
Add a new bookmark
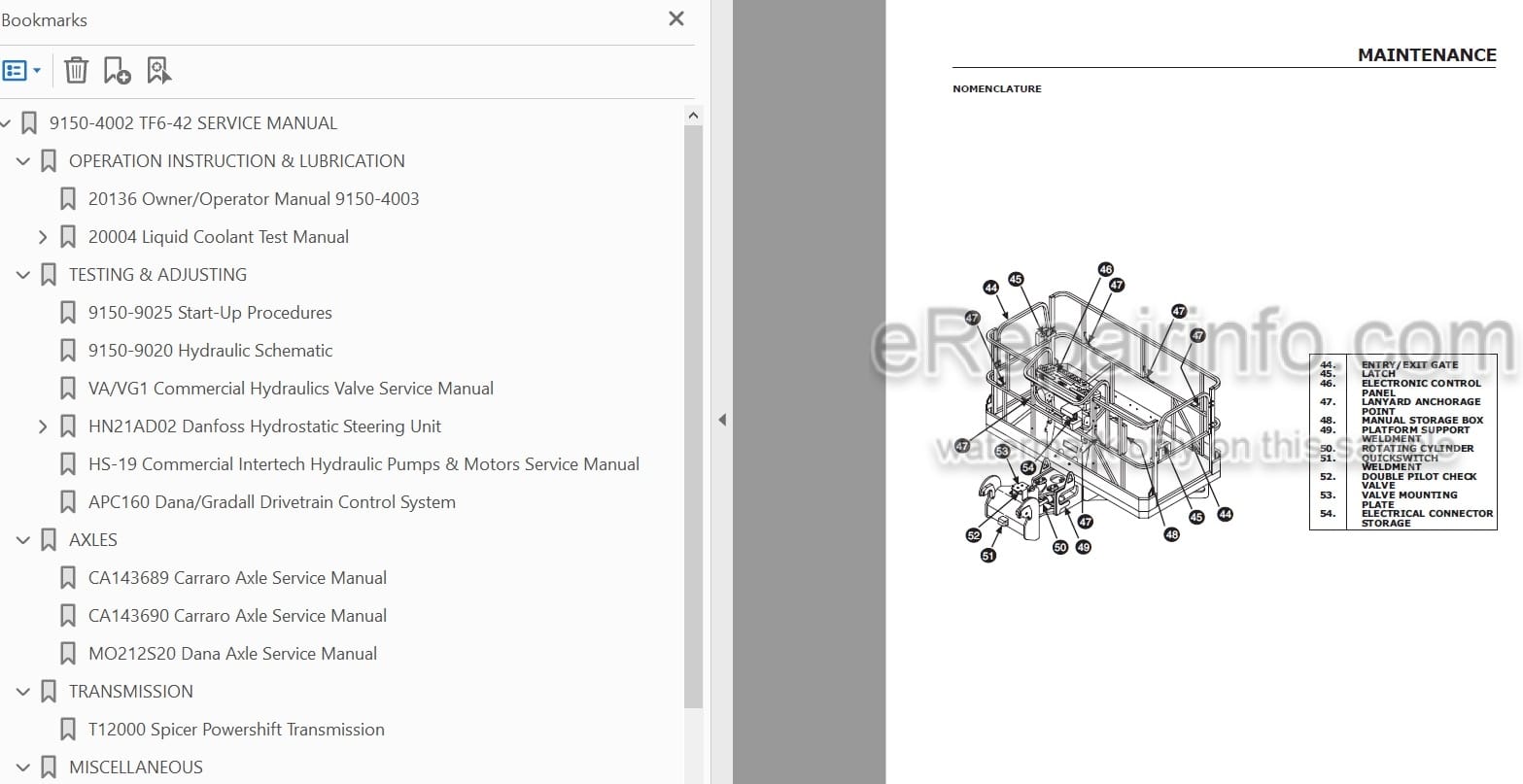(x=117, y=70)
